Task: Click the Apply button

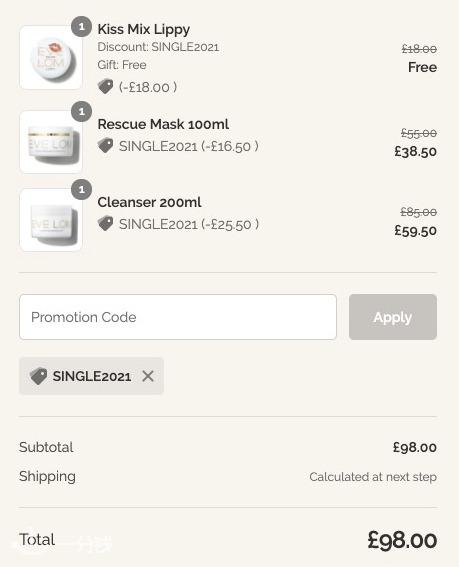Action: coord(393,317)
